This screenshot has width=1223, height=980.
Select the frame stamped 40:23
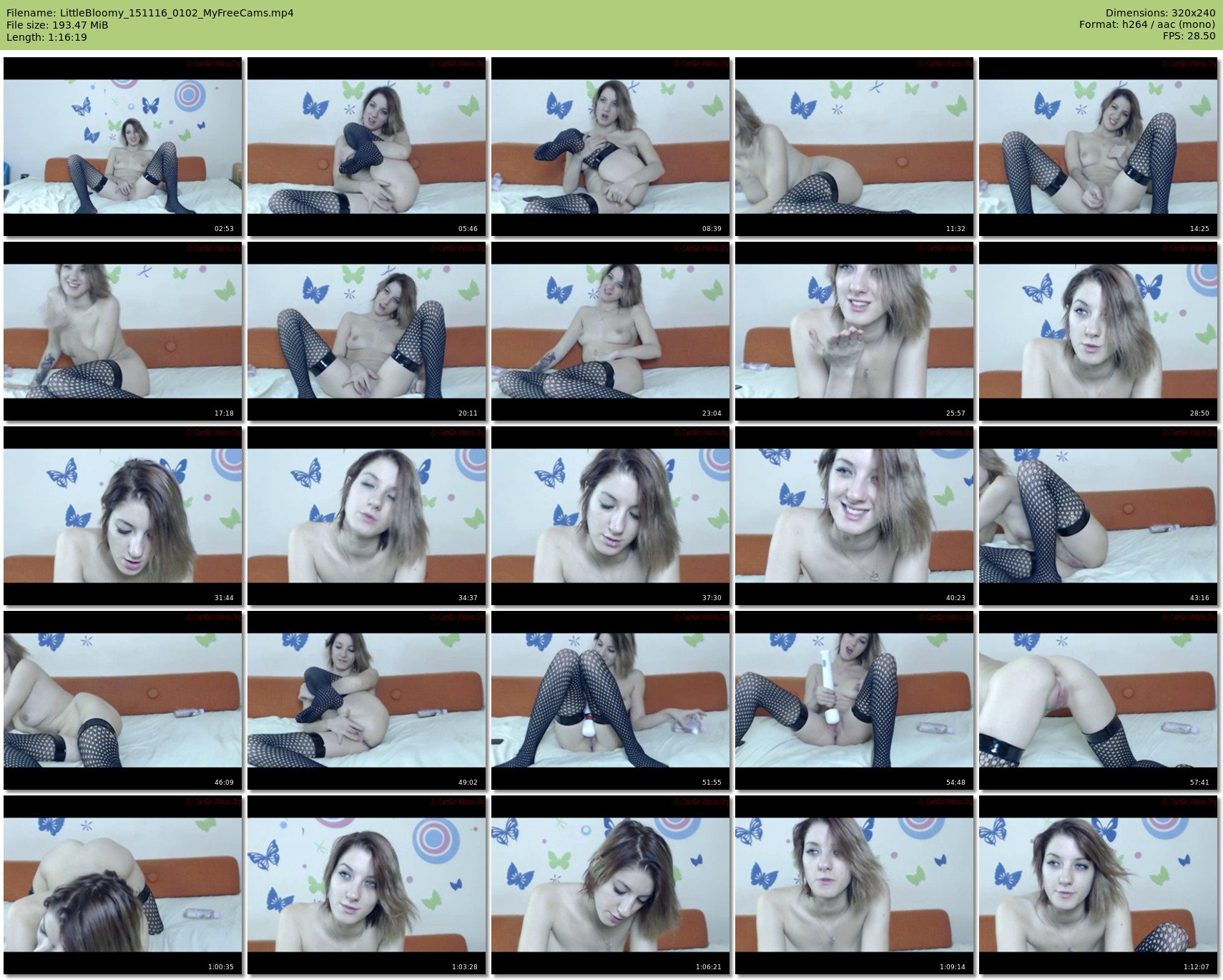point(855,516)
